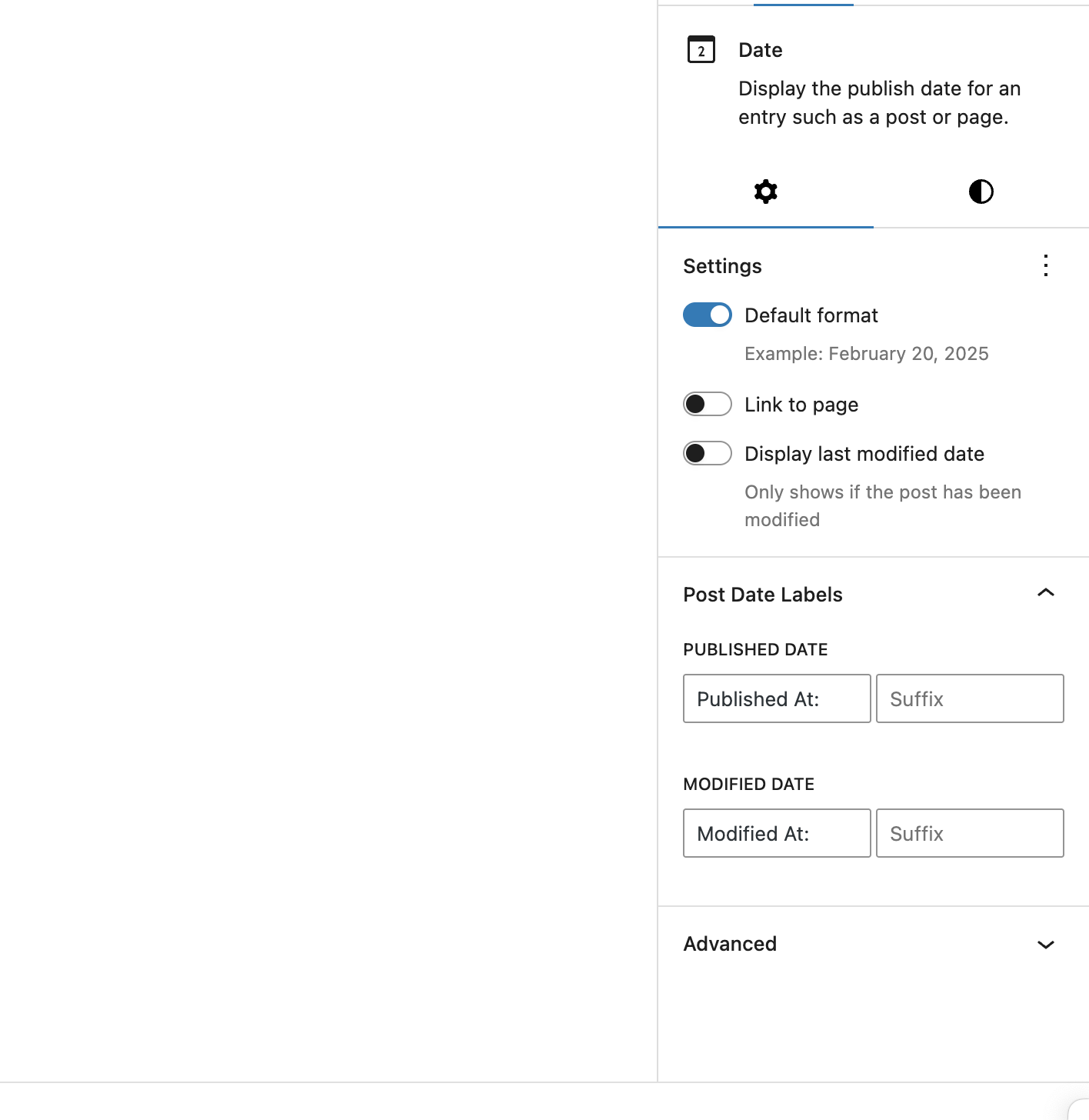Click the MODIFIED DATE label
Screen dimensions: 1089x1120
[748, 784]
